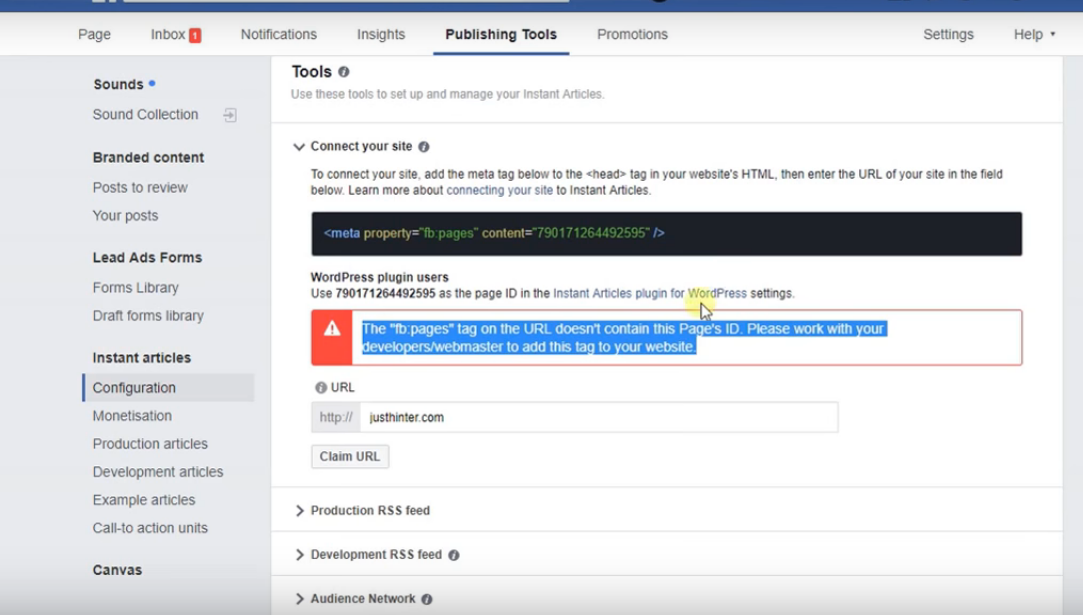Open Posts to review in sidebar
The image size is (1083, 615).
tap(140, 187)
